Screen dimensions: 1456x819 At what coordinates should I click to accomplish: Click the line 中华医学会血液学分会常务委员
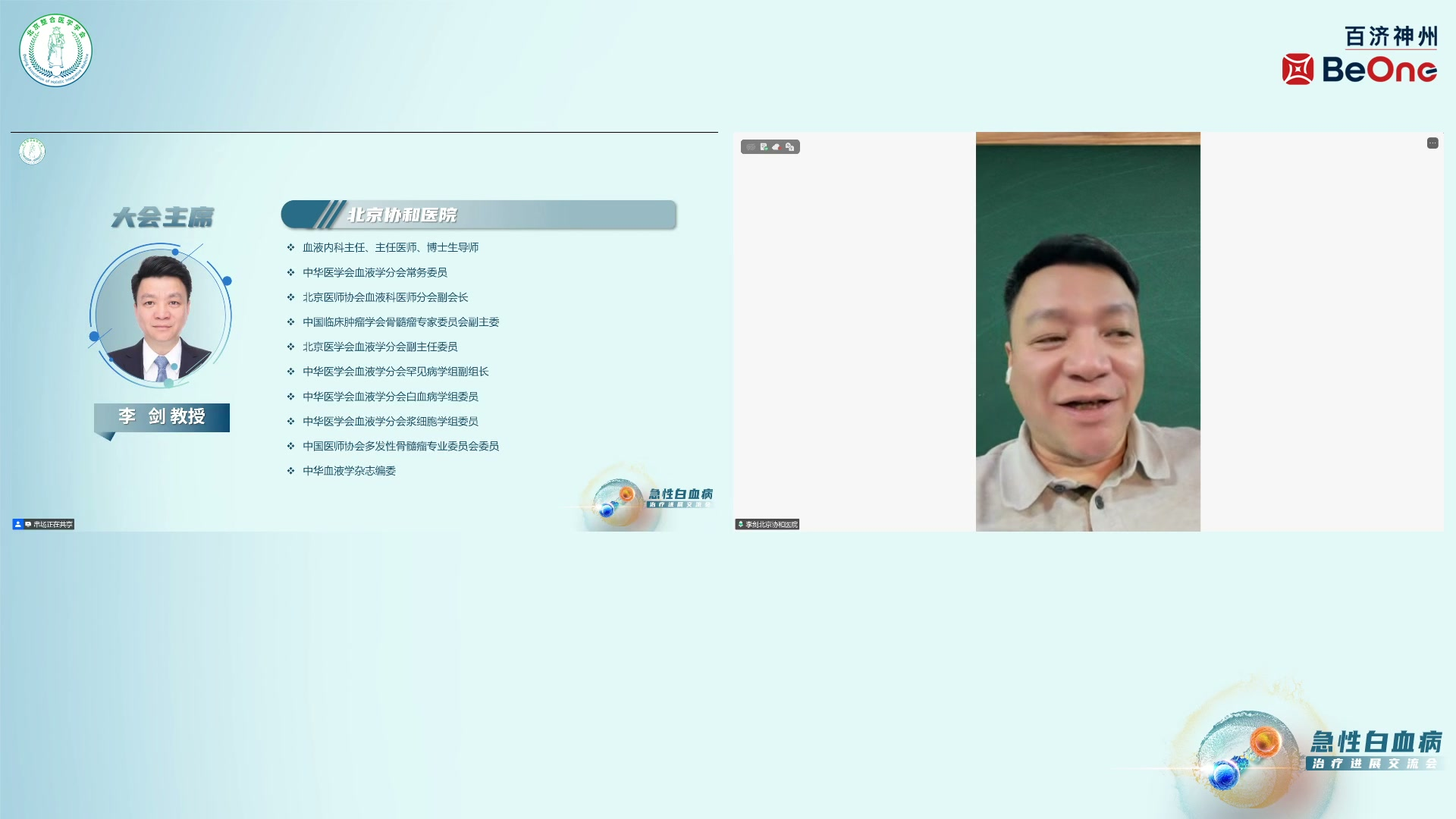[375, 272]
